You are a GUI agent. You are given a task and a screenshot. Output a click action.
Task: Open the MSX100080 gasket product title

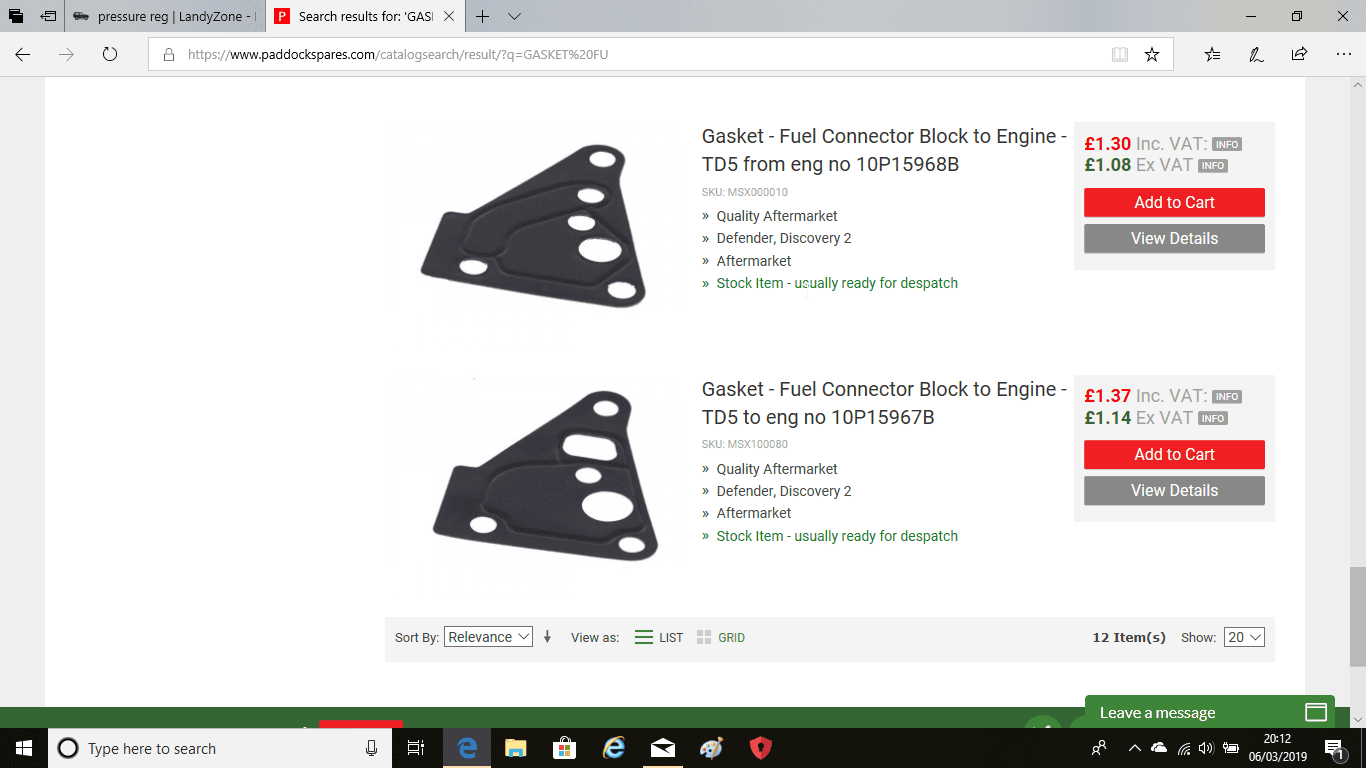click(x=884, y=403)
